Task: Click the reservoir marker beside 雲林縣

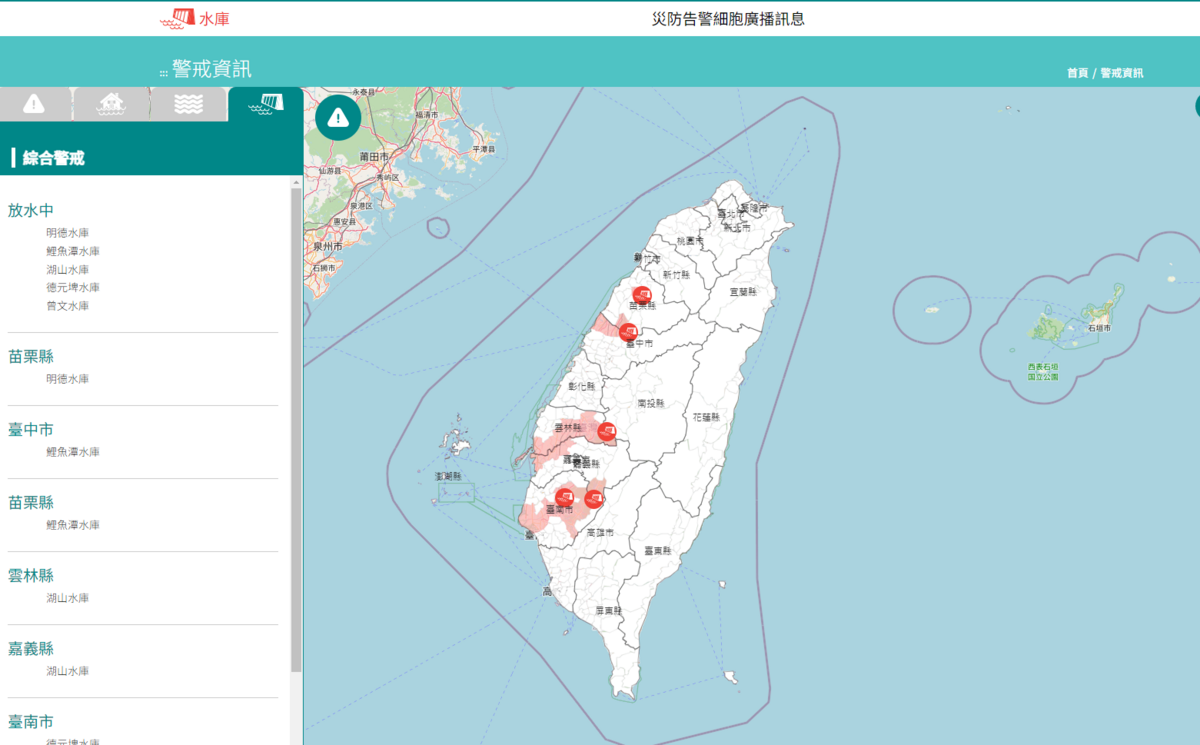Action: pos(606,432)
